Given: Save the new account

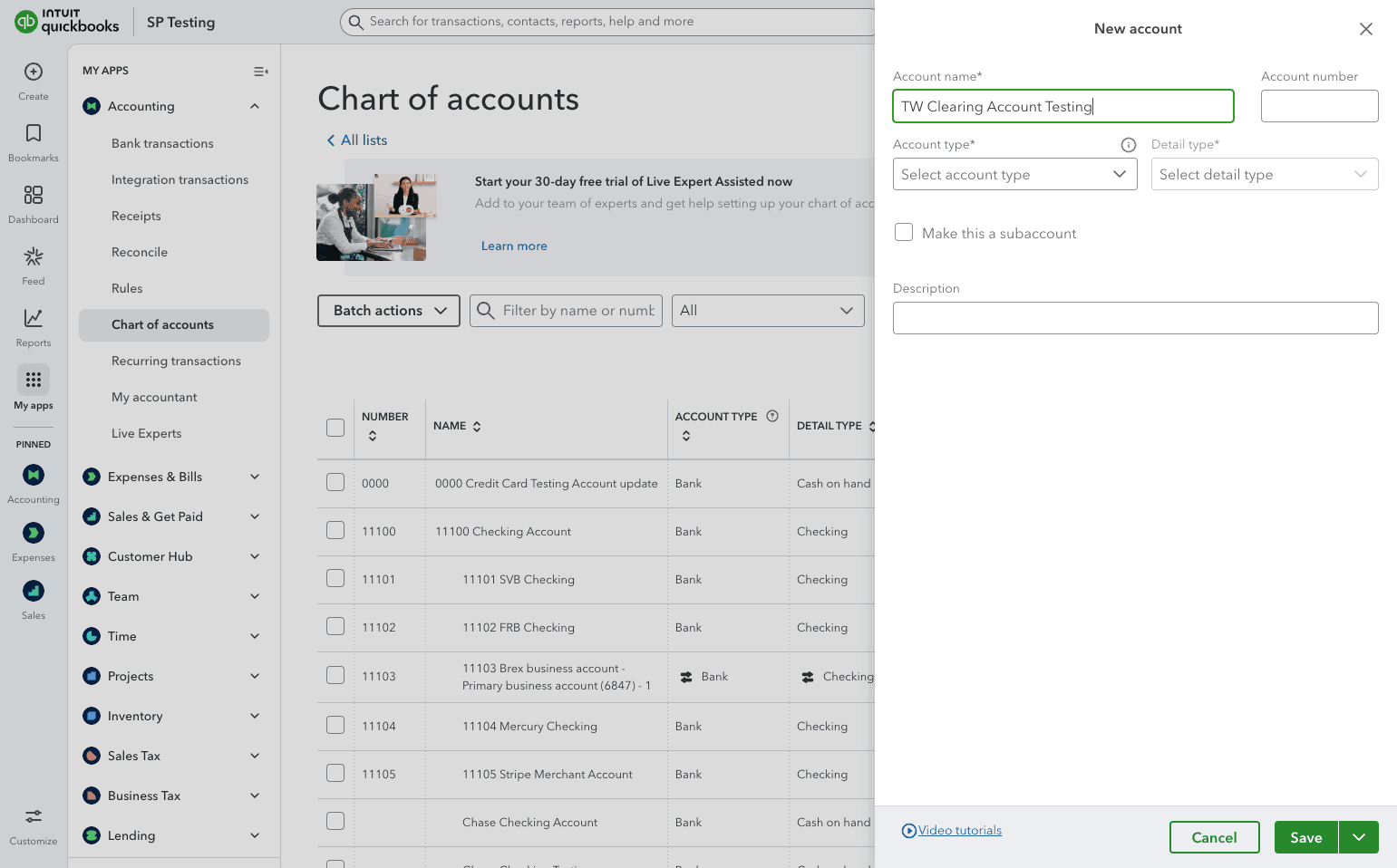Looking at the screenshot, I should click(x=1305, y=837).
